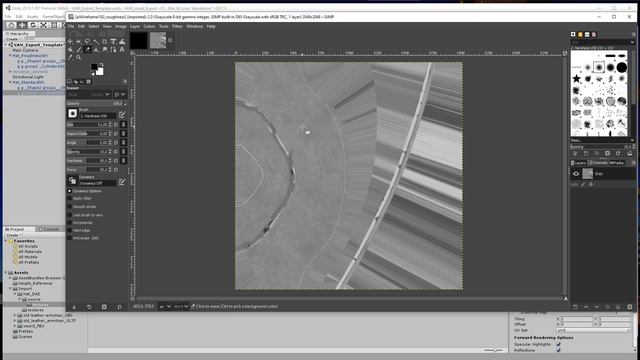The height and width of the screenshot is (360, 640).
Task: Select the Crop tool
Action: coord(105,41)
